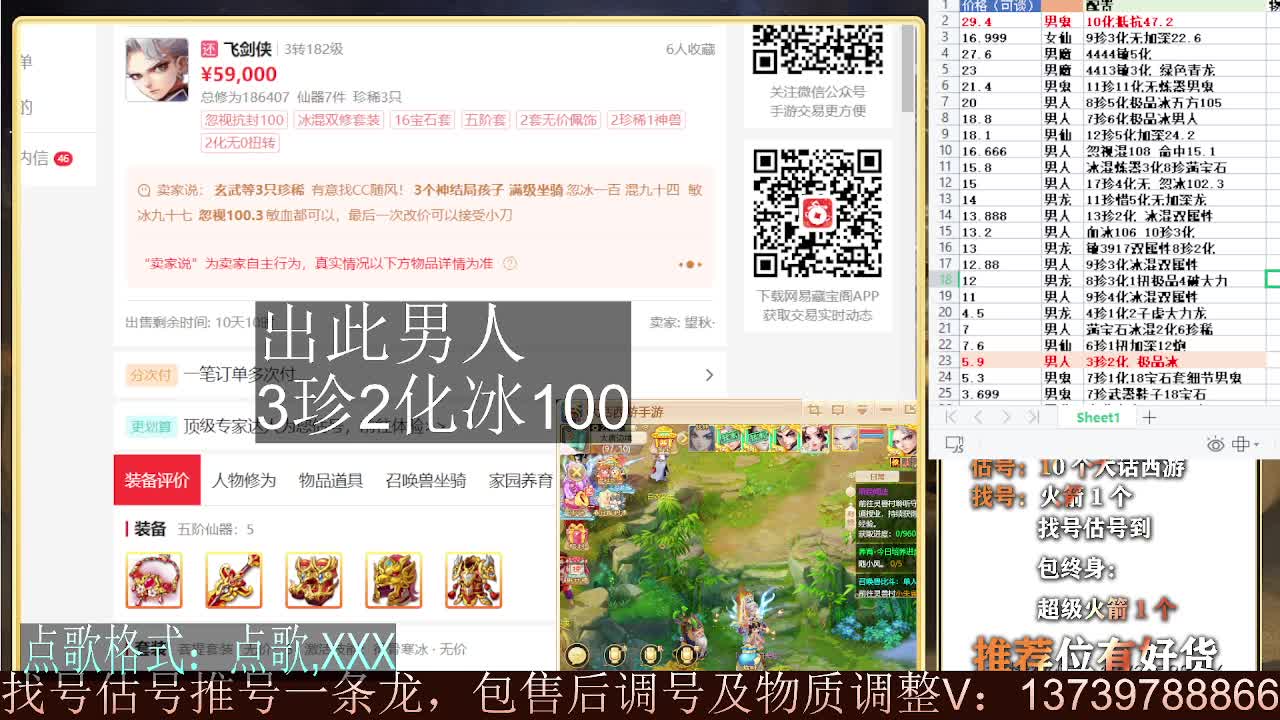Expand the 分次付 payment row arrow

point(708,376)
